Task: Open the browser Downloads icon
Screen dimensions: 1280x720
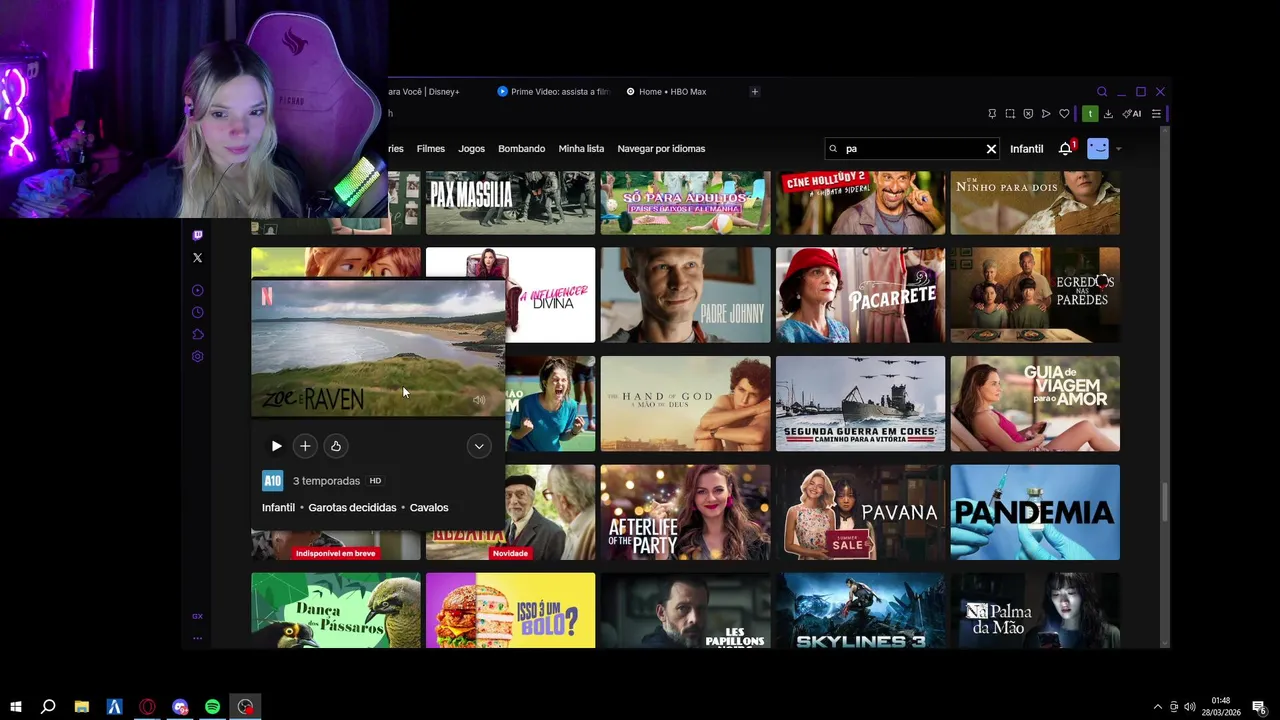Action: 1108,114
